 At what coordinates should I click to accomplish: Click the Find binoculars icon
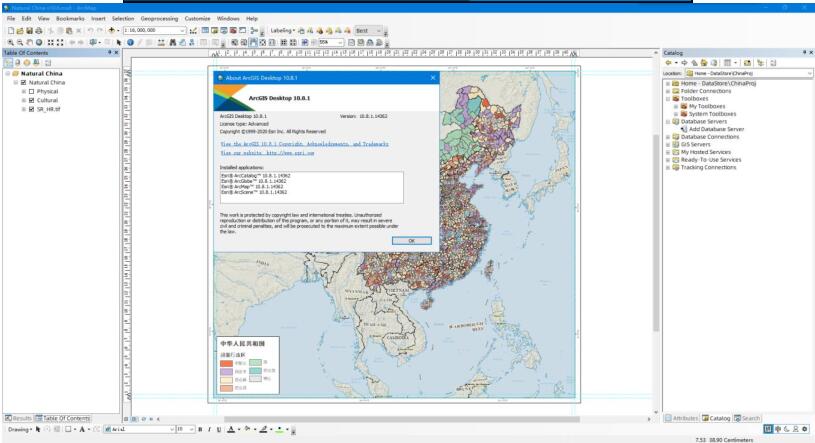[173, 43]
